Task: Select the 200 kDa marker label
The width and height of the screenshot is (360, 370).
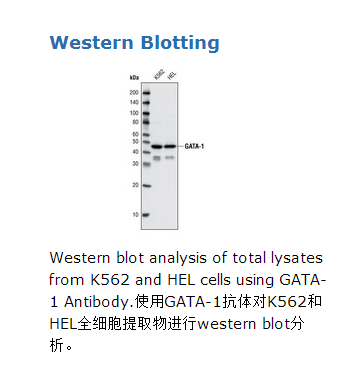Action: click(134, 93)
